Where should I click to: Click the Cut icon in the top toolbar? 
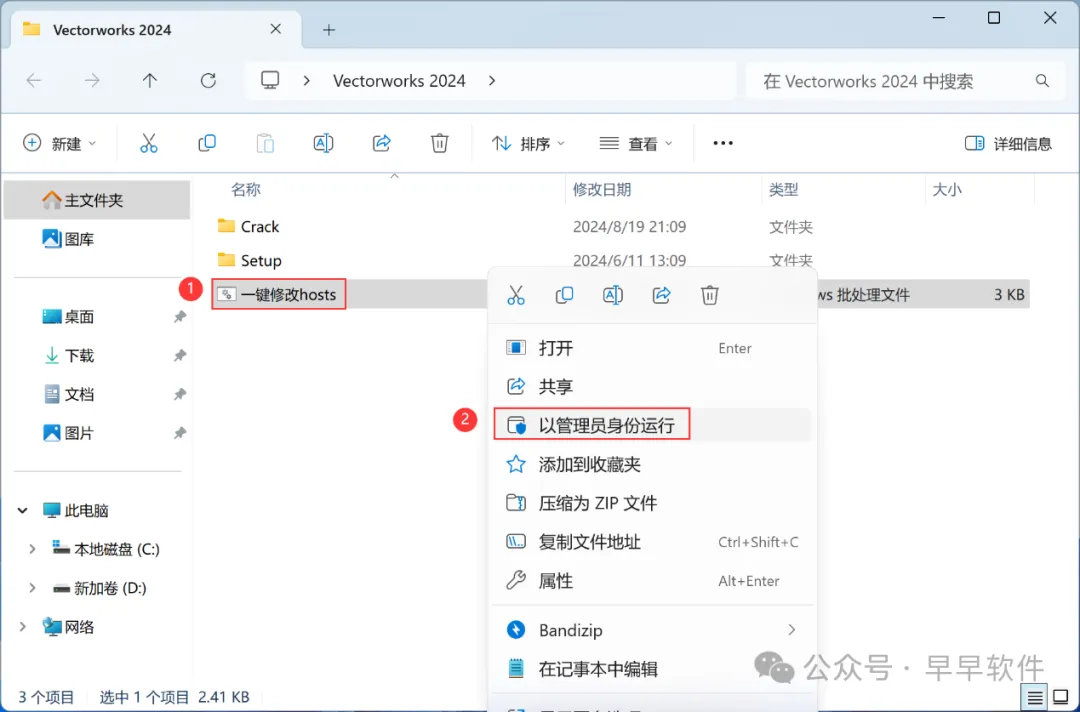pyautogui.click(x=149, y=143)
